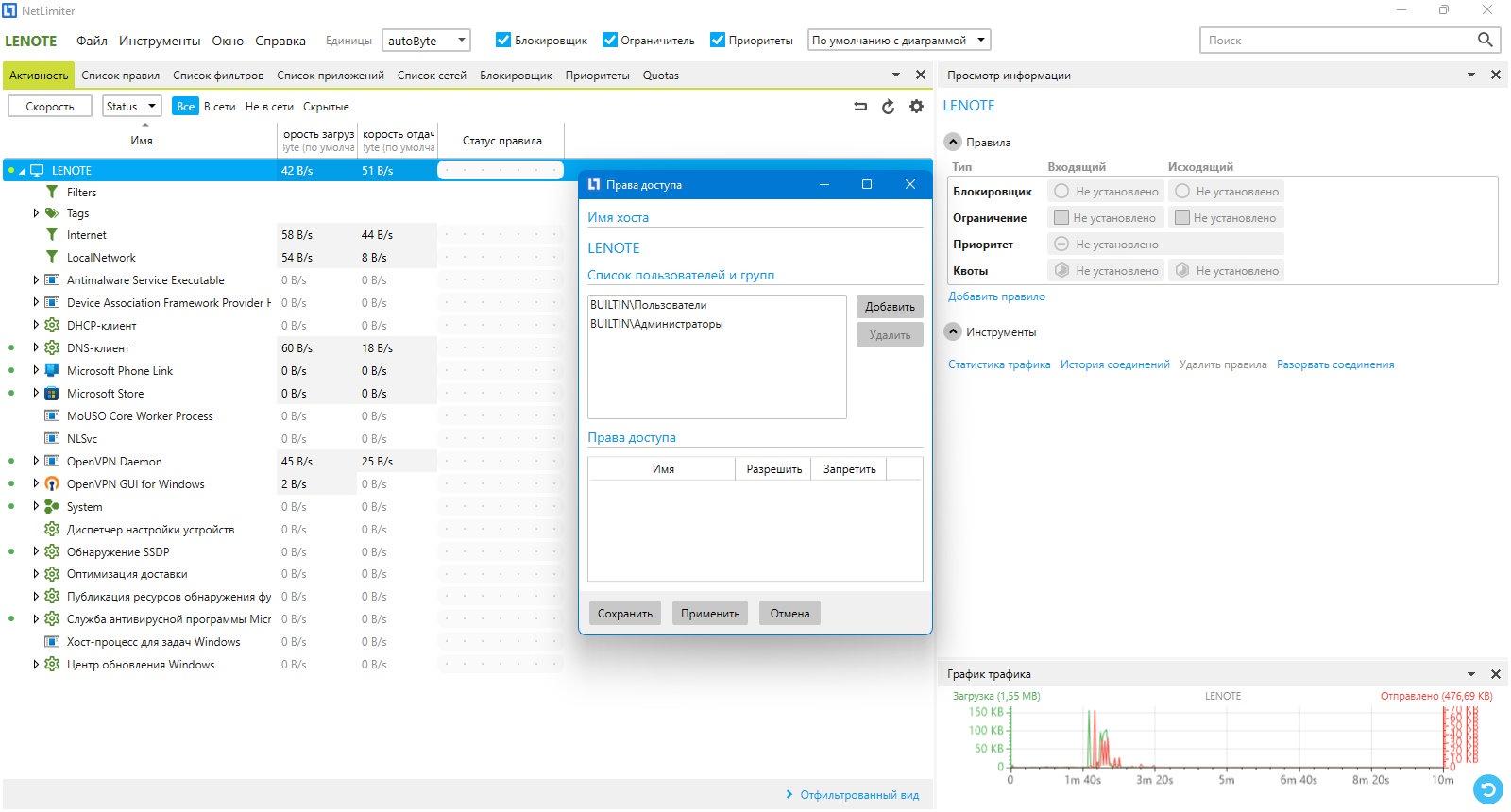Click the DNS-клиент gear icon
Screen dimensions: 1511x812
click(x=52, y=347)
